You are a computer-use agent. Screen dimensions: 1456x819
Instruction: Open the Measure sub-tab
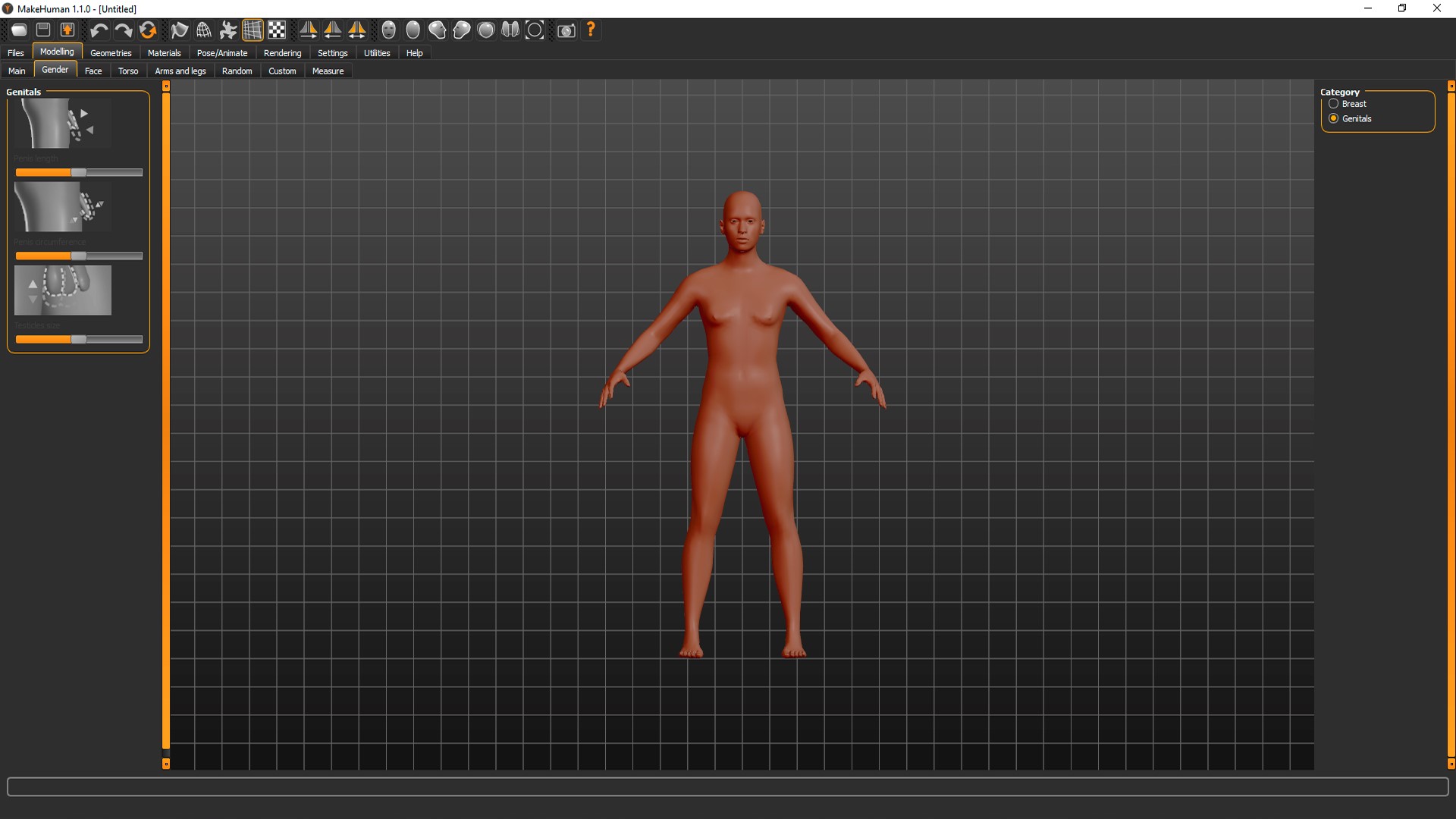(328, 71)
